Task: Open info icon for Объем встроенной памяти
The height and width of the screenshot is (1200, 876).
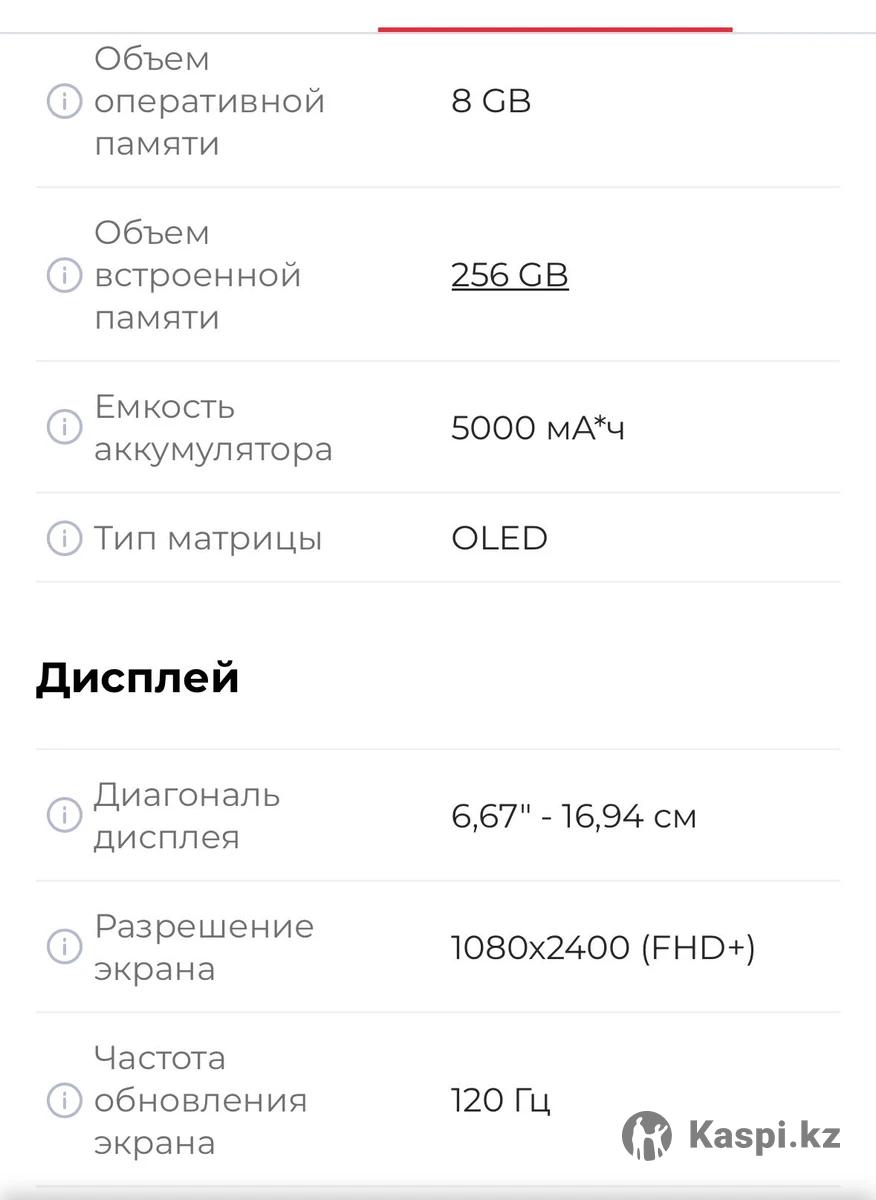Action: coord(64,275)
